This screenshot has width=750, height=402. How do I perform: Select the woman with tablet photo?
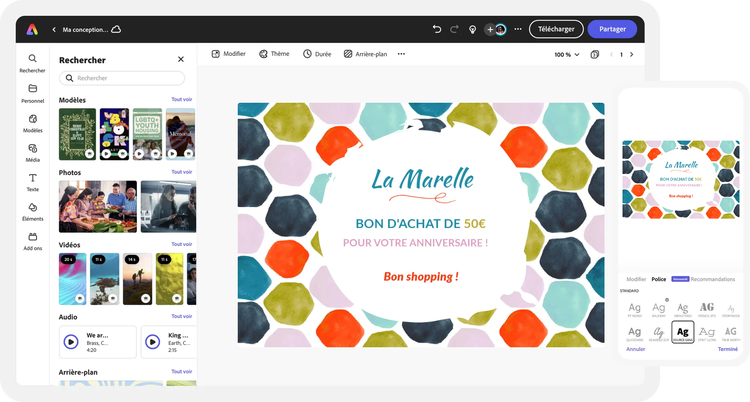168,207
